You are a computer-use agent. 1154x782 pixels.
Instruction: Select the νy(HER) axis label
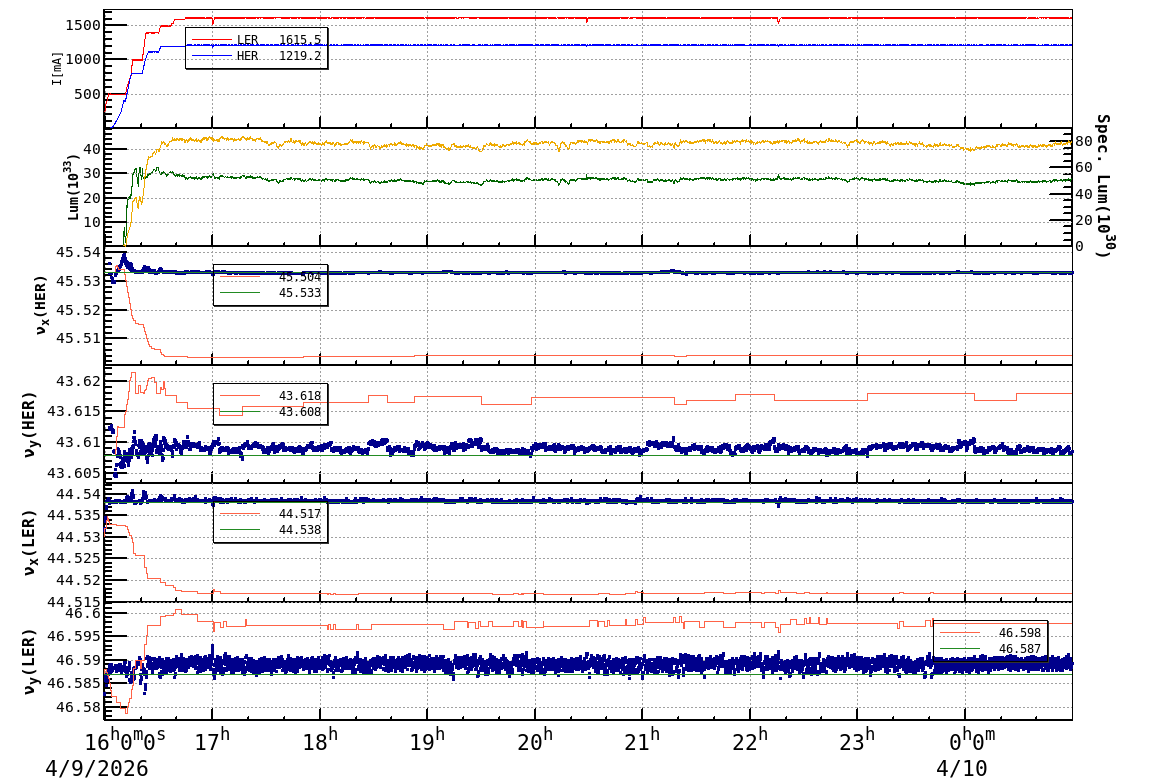[x=30, y=424]
